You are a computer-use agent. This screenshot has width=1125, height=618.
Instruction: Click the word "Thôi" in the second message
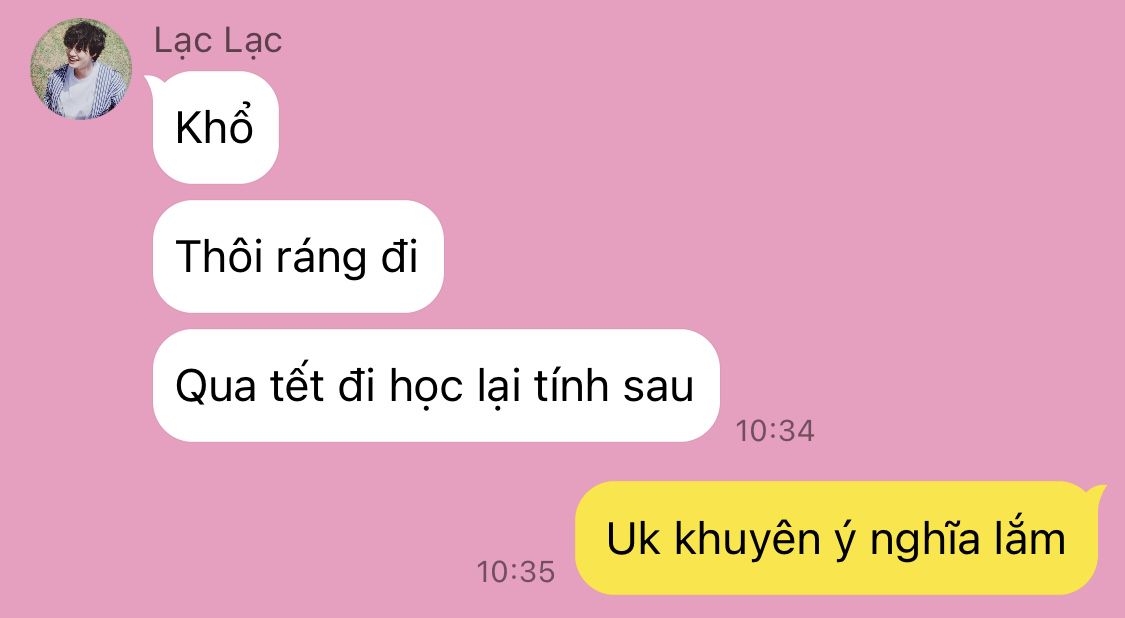(219, 256)
